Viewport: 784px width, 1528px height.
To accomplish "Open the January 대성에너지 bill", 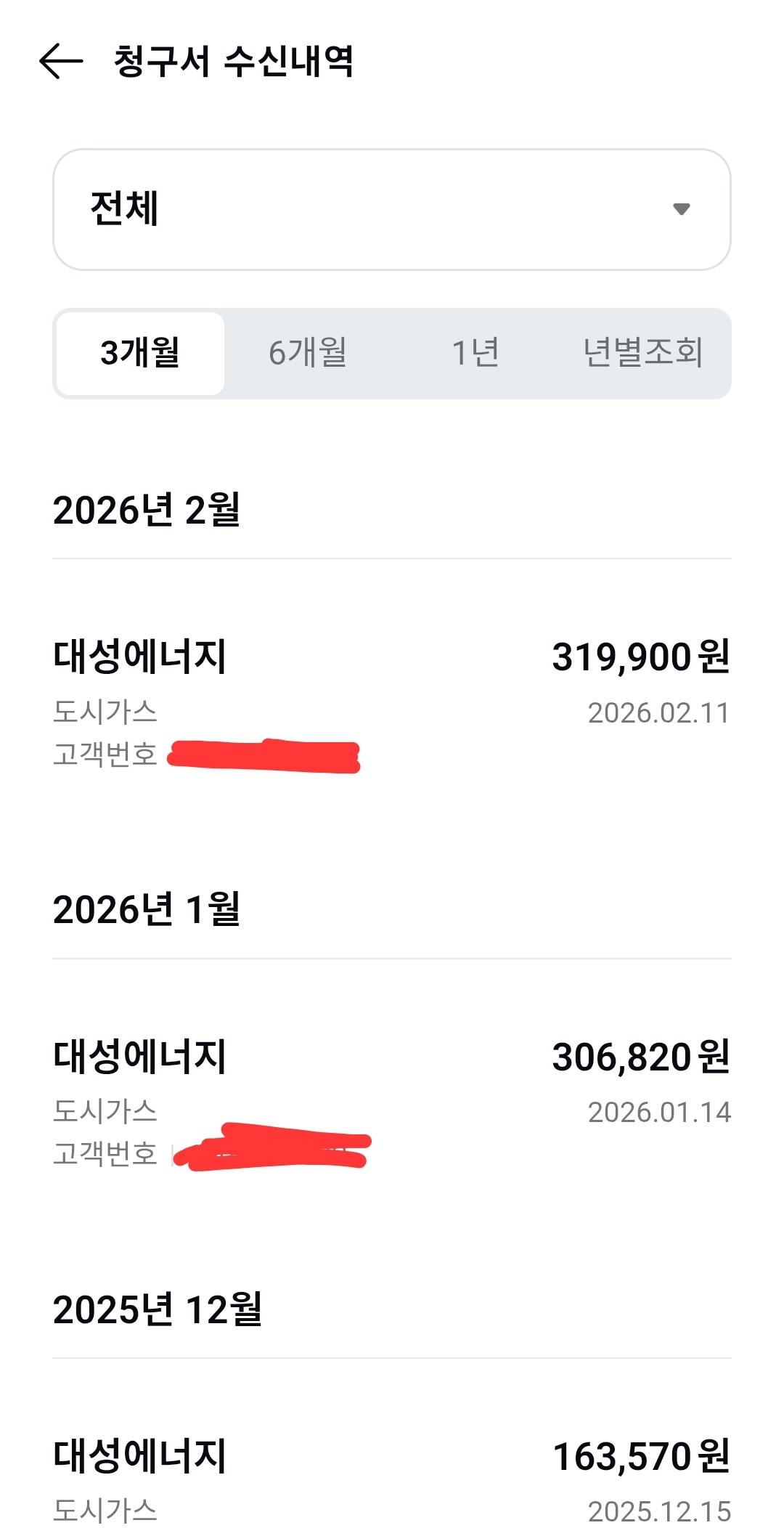I will pos(140,1057).
